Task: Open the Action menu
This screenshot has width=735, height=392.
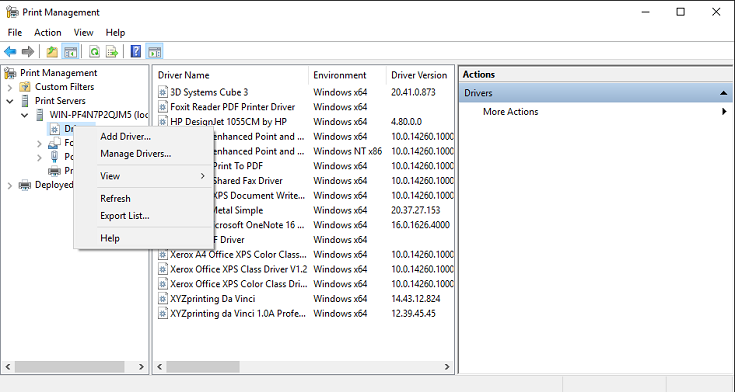Action: pyautogui.click(x=47, y=32)
